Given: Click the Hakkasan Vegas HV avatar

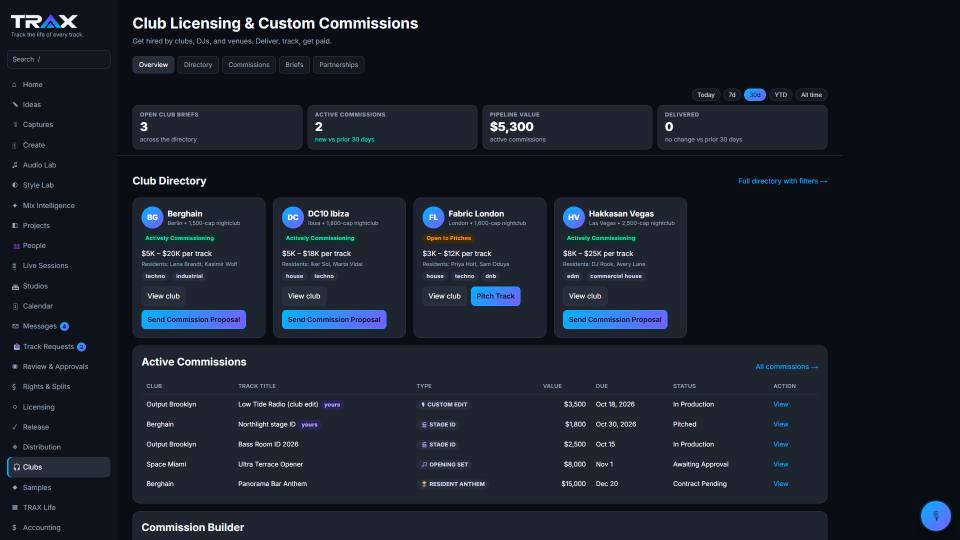Looking at the screenshot, I should [574, 217].
